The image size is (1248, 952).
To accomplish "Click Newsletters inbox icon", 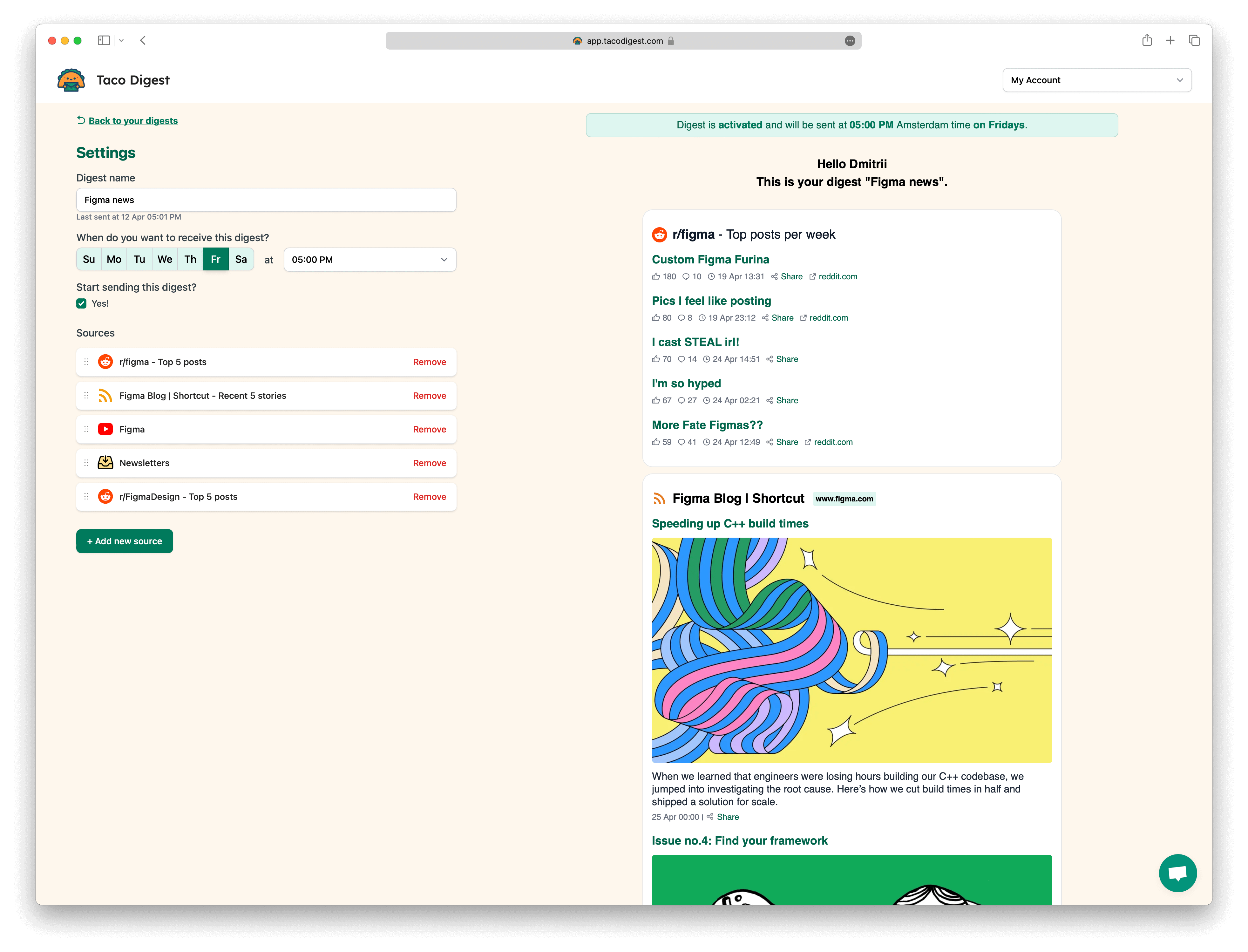I will tap(105, 462).
